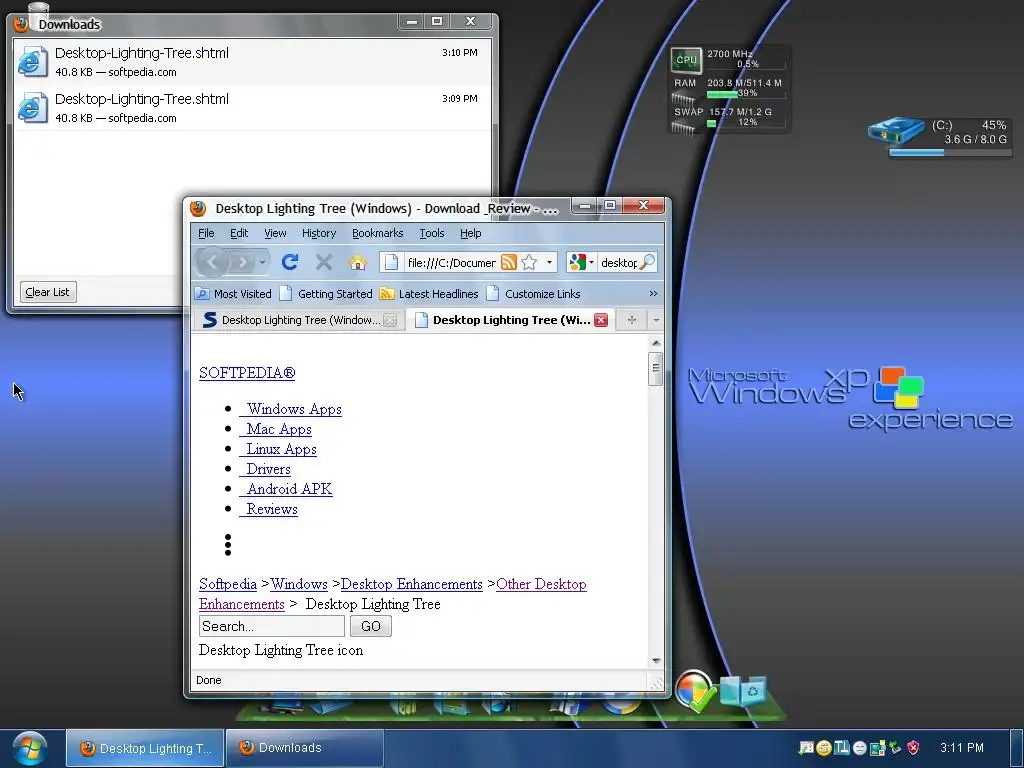This screenshot has height=768, width=1024.
Task: Click the white face tray icon
Action: 859,748
